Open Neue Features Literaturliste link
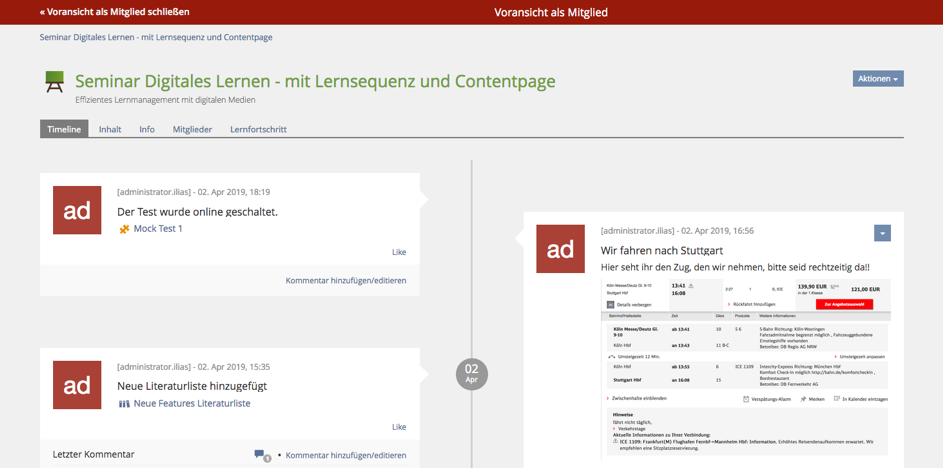Screen dimensions: 943x468 click(x=192, y=404)
